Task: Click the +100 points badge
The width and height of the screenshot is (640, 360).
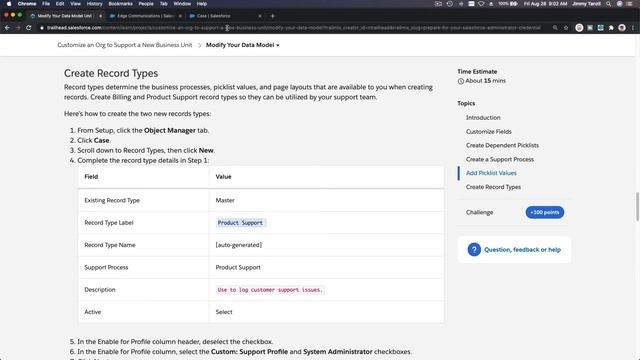Action: coord(544,212)
